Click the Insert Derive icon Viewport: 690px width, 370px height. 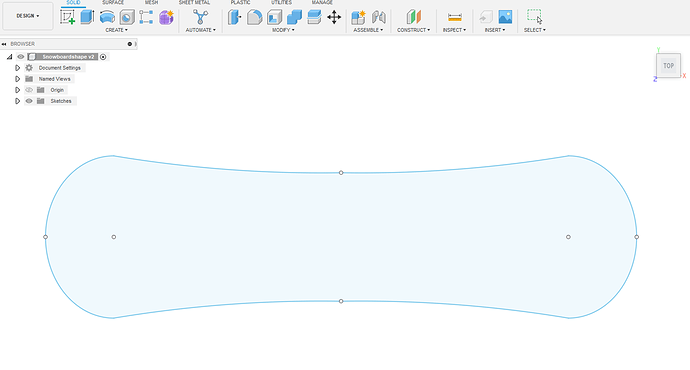[486, 17]
